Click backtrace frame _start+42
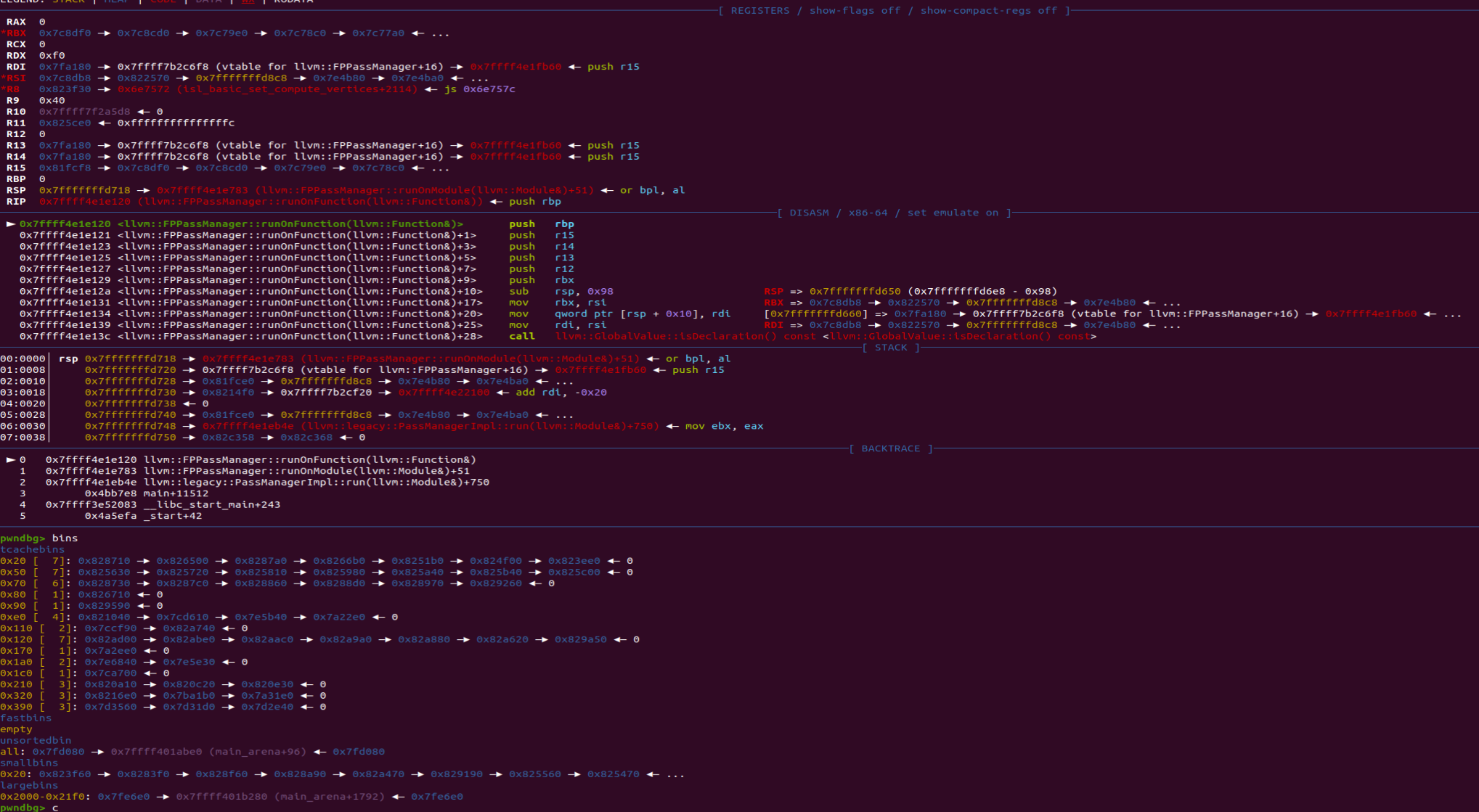The width and height of the screenshot is (1479, 812). pos(111,517)
